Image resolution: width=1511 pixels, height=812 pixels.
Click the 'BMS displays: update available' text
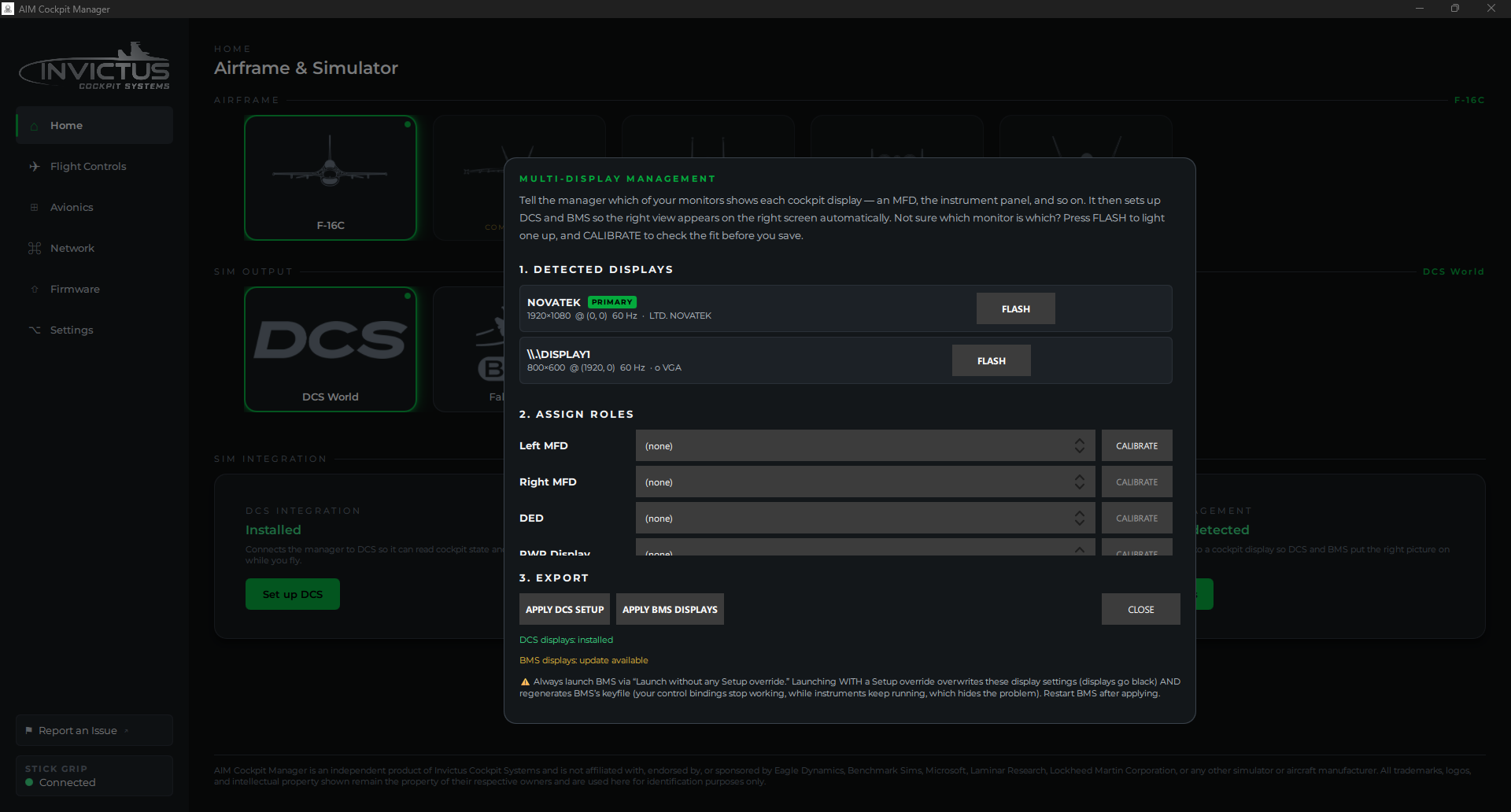click(x=583, y=660)
